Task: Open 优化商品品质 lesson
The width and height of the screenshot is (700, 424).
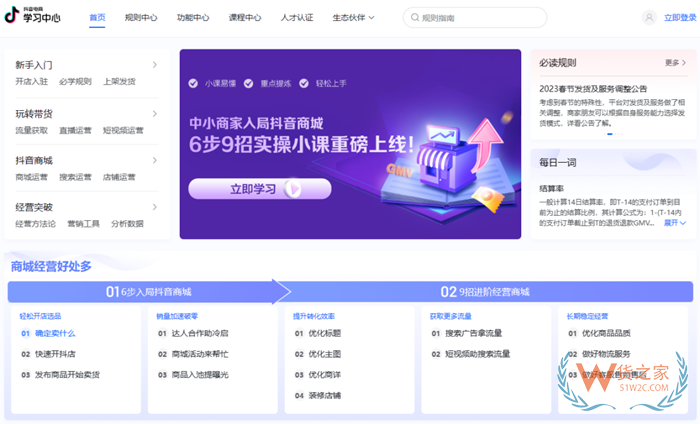Action: [606, 333]
